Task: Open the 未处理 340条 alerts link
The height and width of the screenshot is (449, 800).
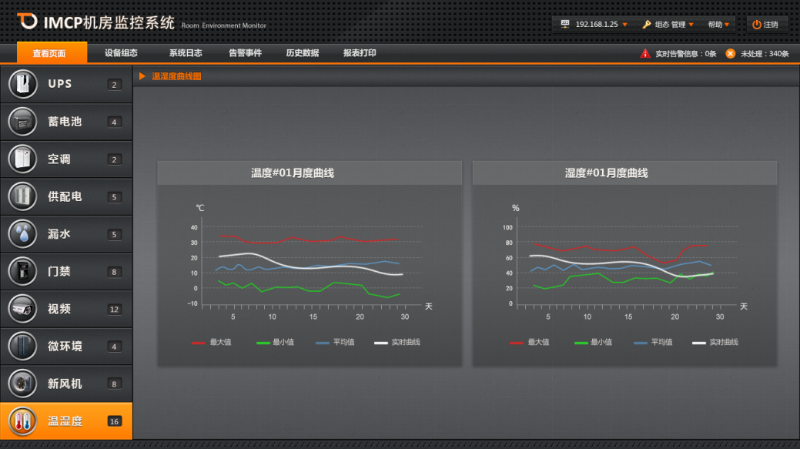Action: [x=758, y=54]
